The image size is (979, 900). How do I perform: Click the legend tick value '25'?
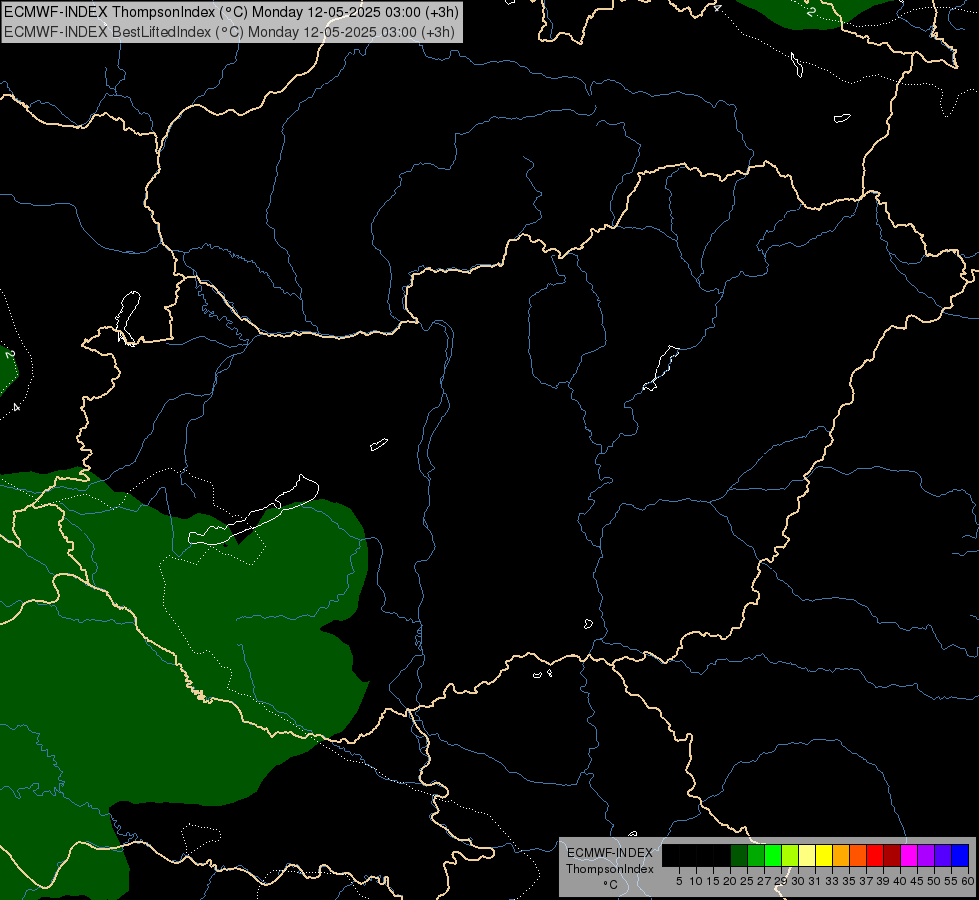click(x=747, y=881)
